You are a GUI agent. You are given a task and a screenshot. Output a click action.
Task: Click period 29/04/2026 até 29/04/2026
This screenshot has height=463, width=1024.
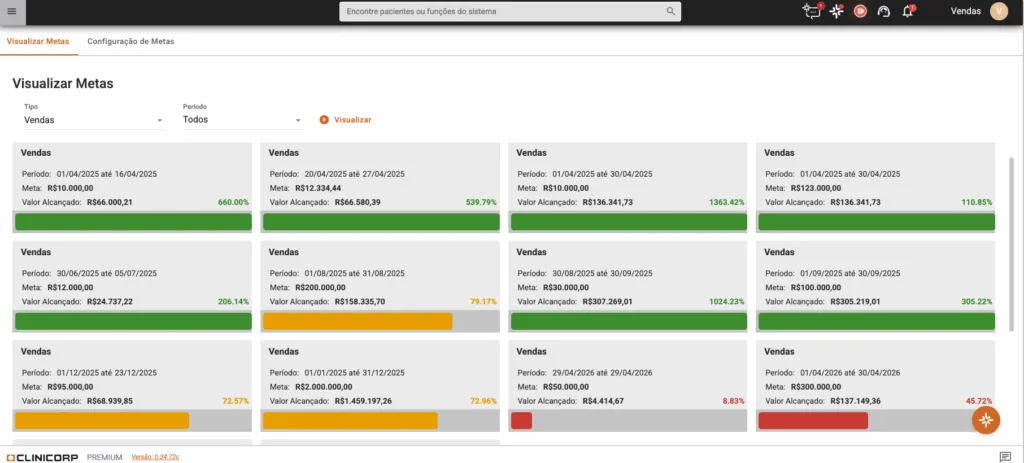(603, 373)
